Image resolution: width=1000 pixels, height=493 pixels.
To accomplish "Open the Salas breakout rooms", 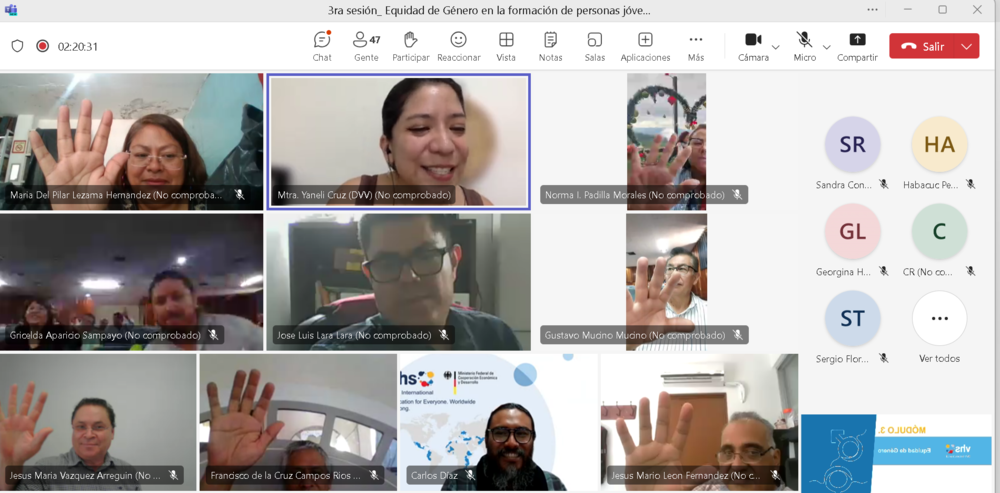I will pos(595,46).
